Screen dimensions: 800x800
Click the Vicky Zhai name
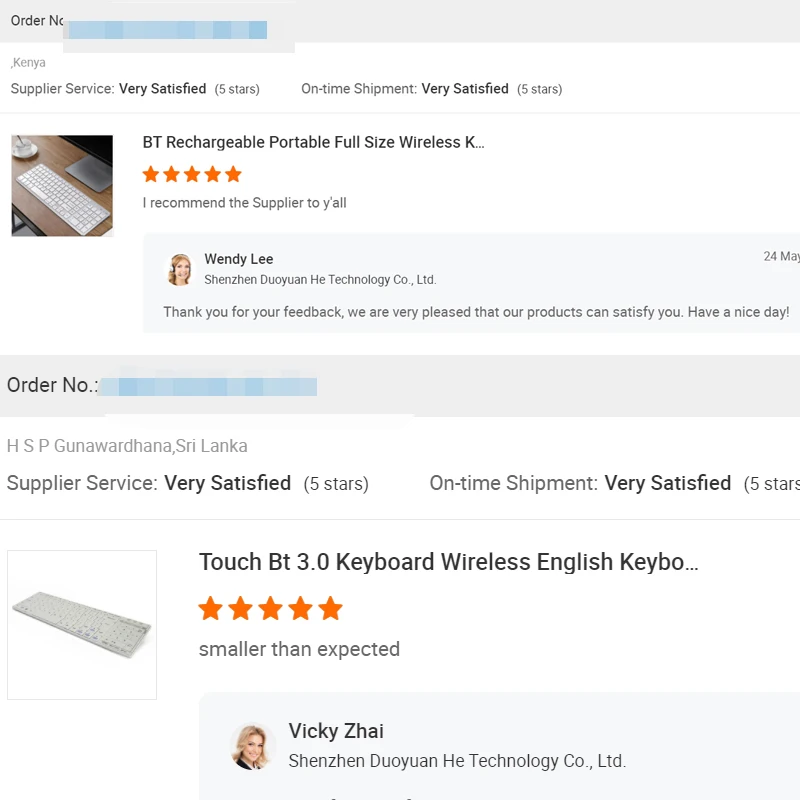coord(336,731)
